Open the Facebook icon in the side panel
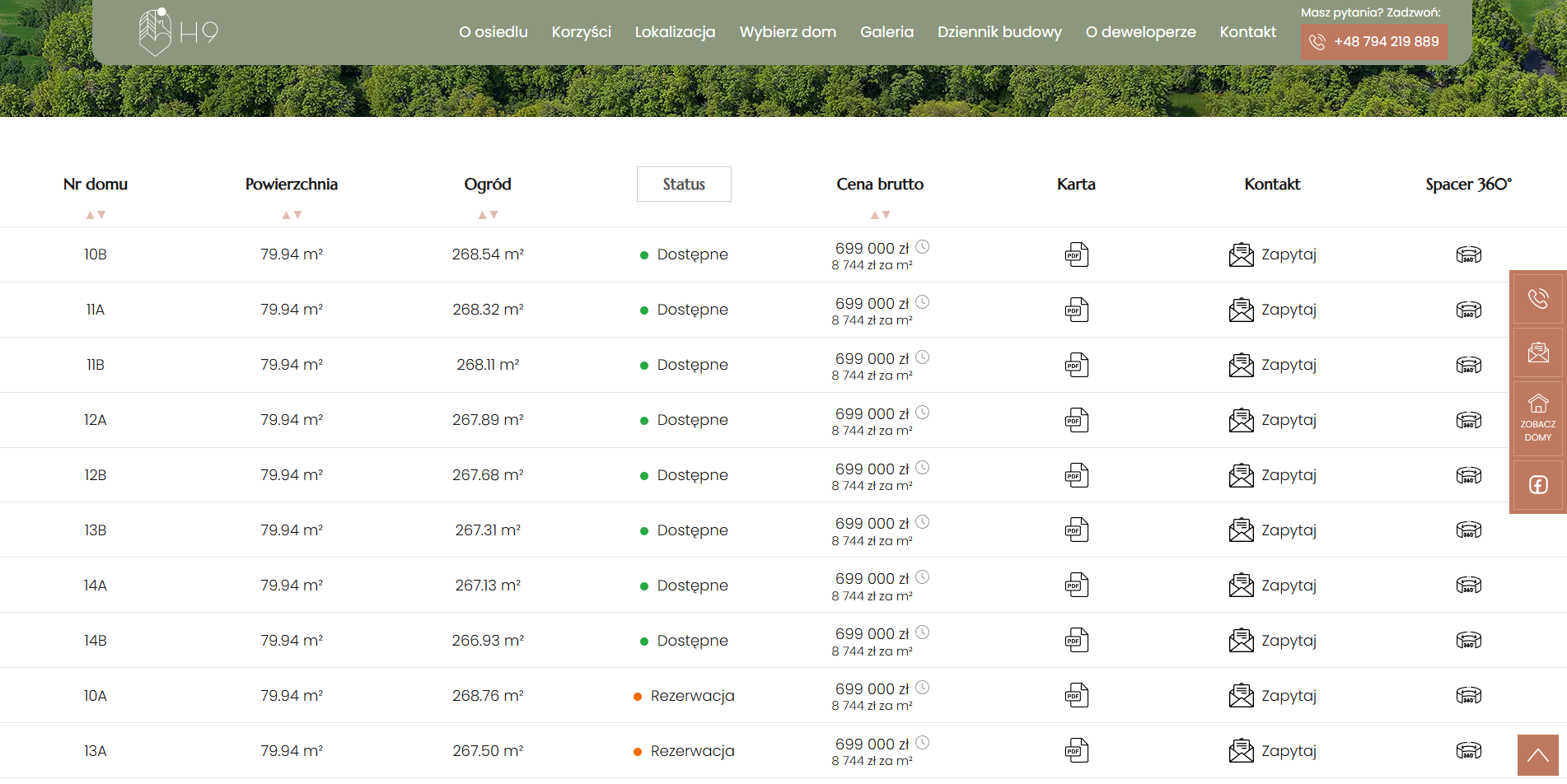The image size is (1567, 784). click(1537, 484)
